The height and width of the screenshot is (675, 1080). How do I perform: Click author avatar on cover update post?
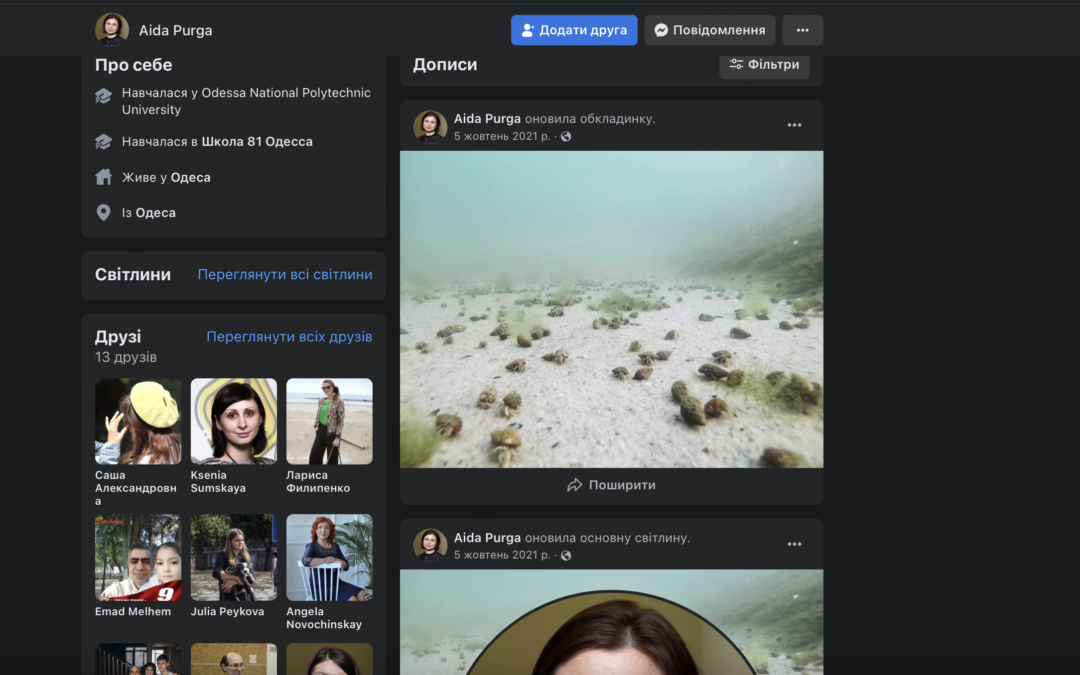(x=430, y=127)
